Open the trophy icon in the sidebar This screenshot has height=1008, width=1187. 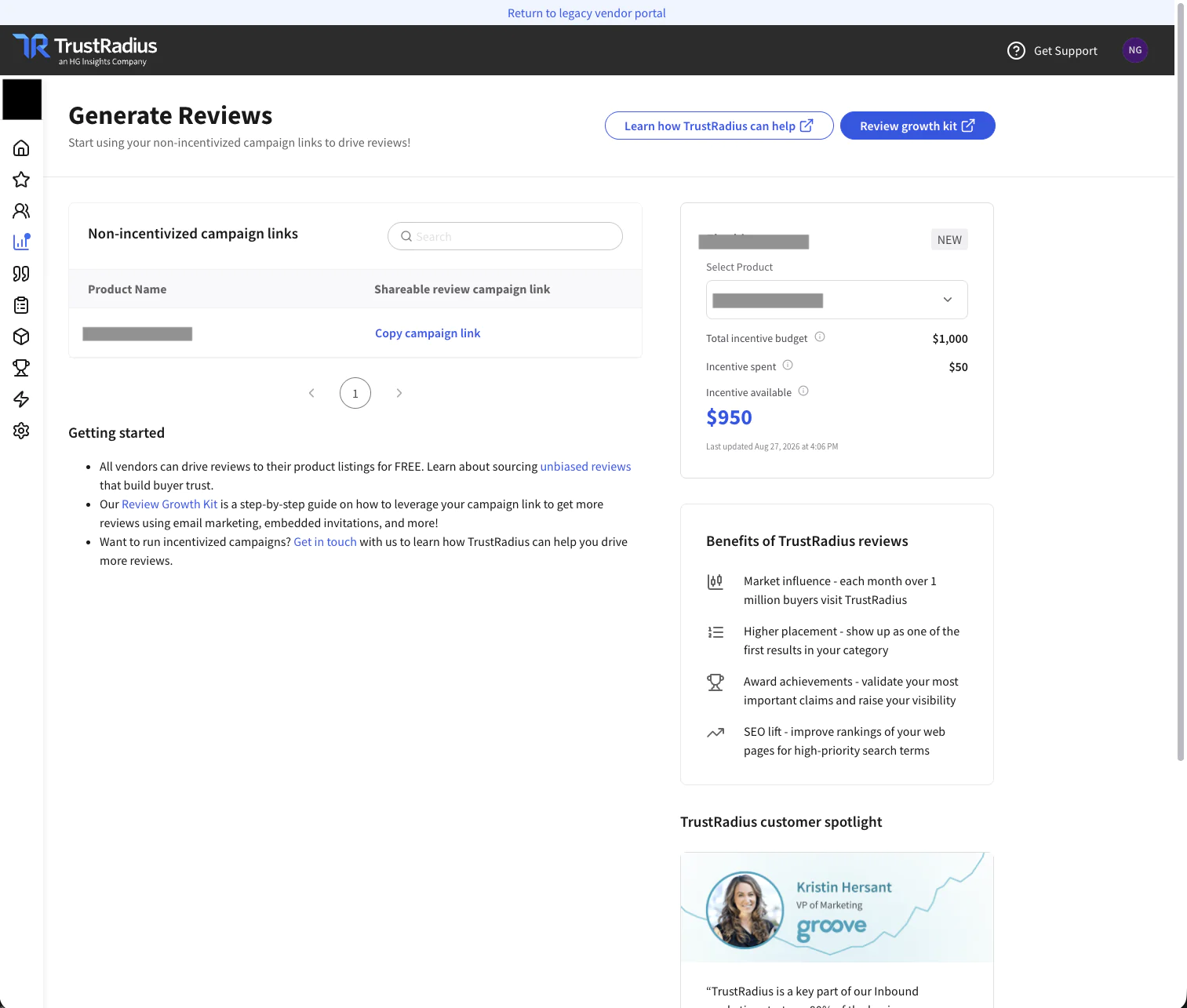tap(21, 368)
